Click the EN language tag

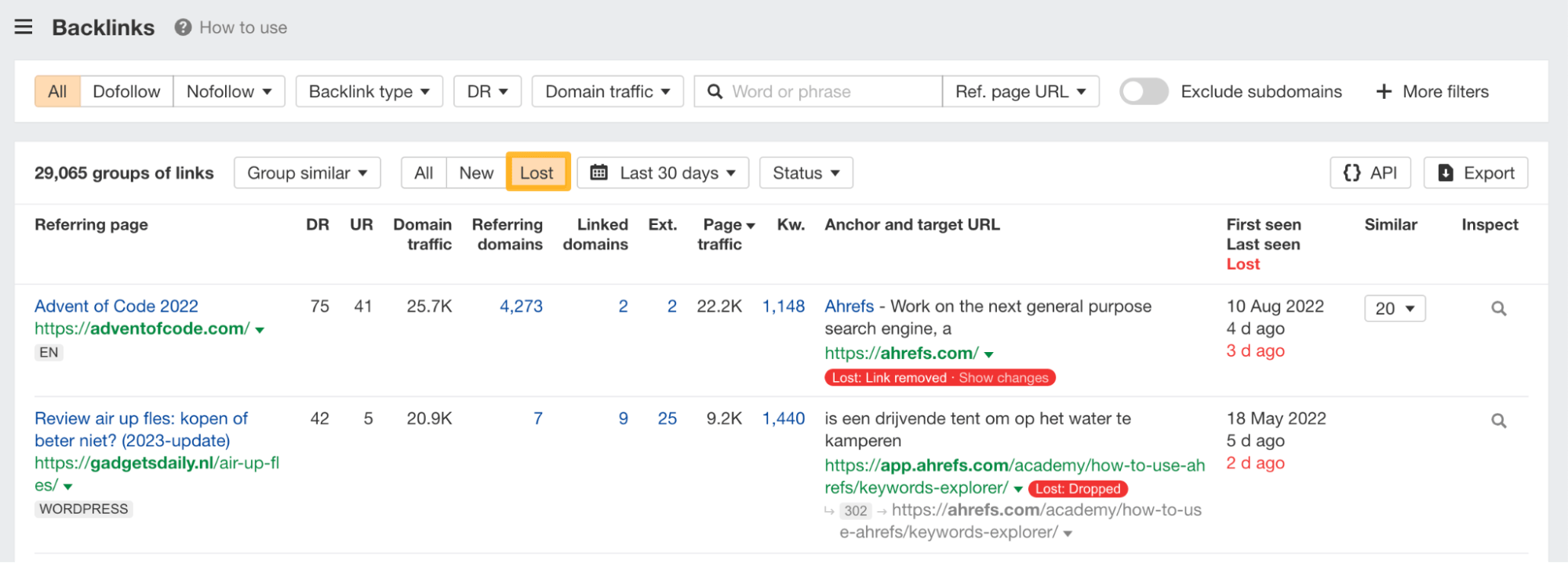click(x=49, y=352)
